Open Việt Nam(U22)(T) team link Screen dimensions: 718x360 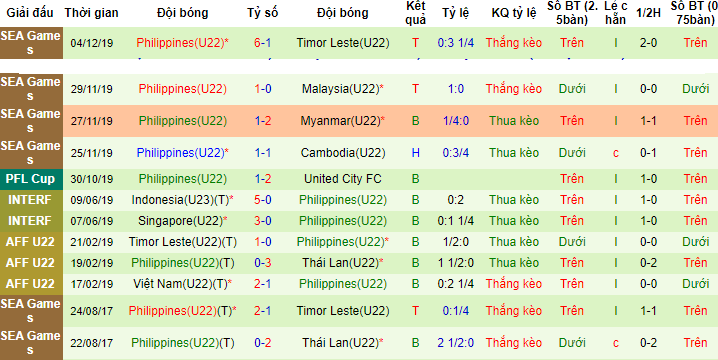(x=180, y=284)
